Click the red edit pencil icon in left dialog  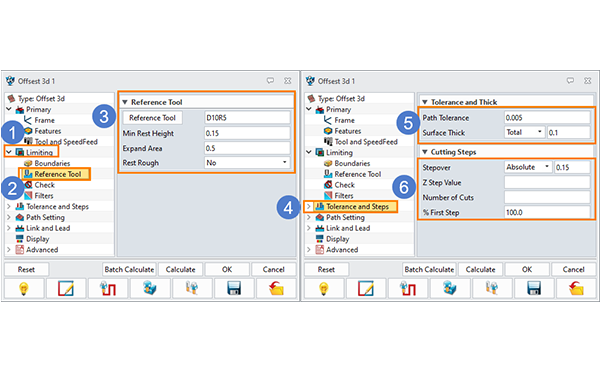tap(66, 288)
